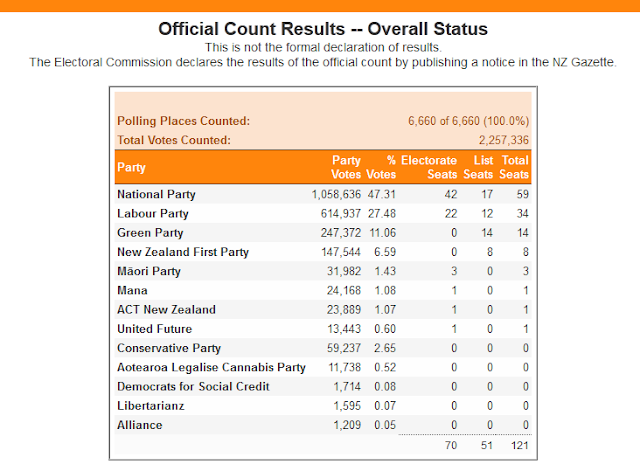Image resolution: width=640 pixels, height=464 pixels.
Task: Click the Party Votes column header
Action: [x=346, y=167]
